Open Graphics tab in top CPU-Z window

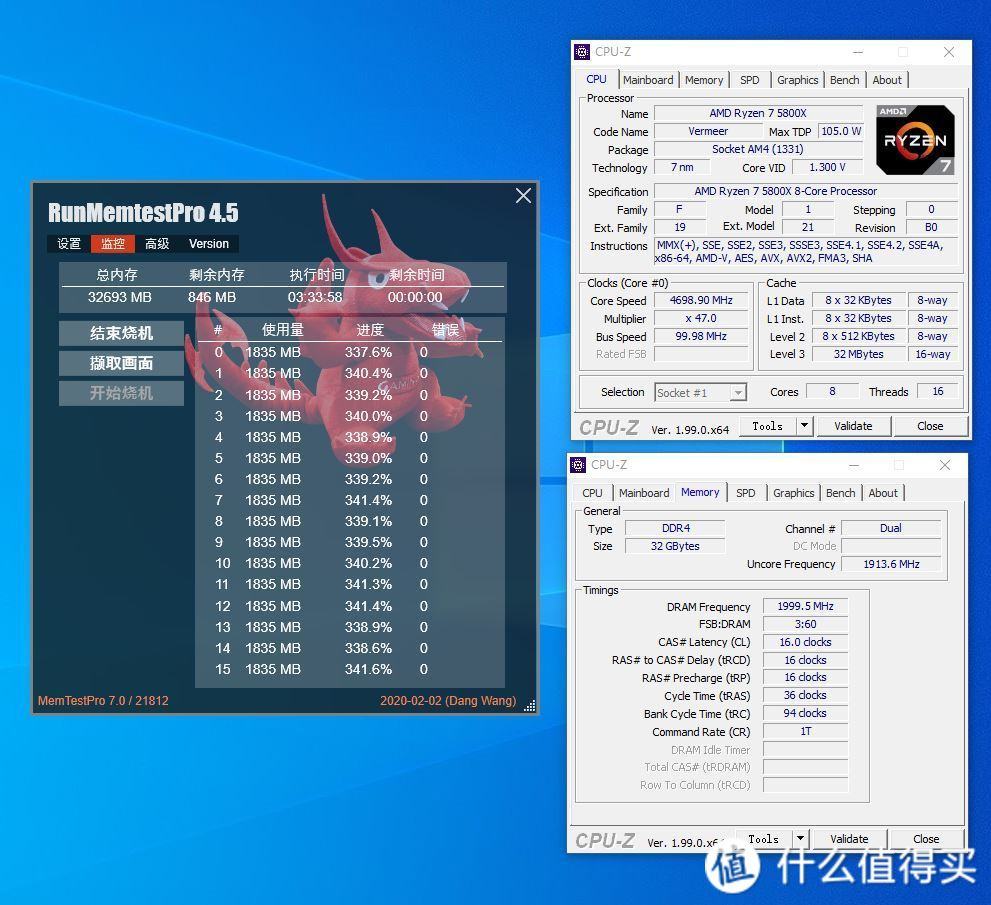pos(798,80)
